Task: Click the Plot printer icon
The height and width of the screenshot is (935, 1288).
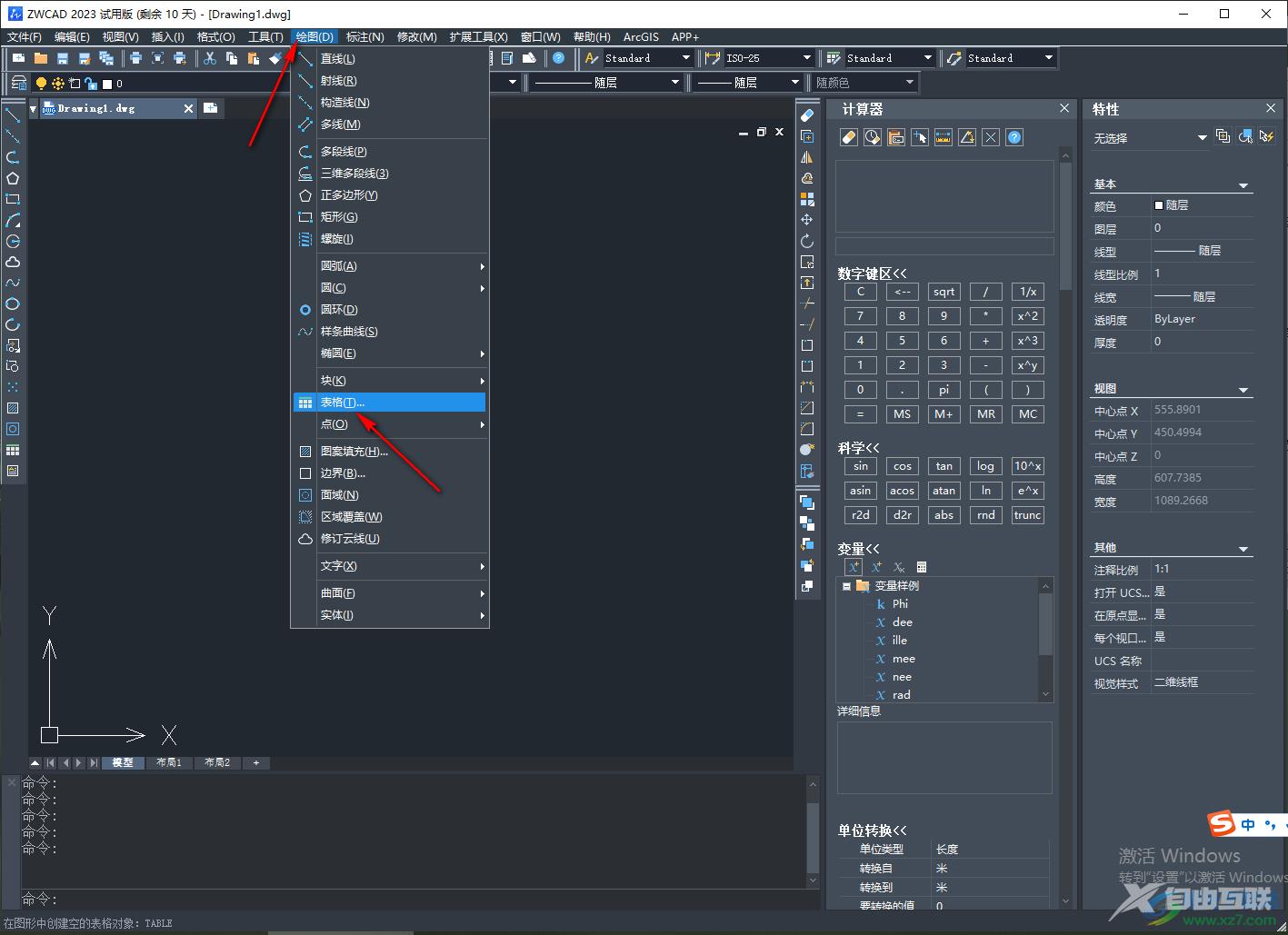Action: [136, 58]
